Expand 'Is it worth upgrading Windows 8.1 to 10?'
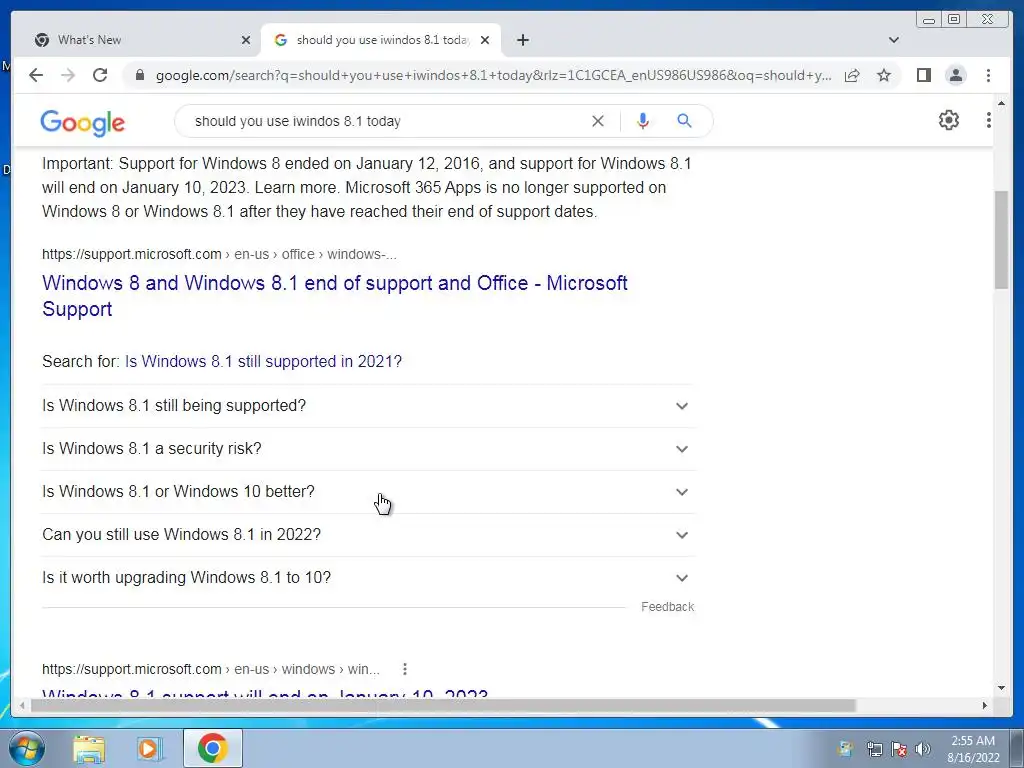Viewport: 1024px width, 768px height. (x=368, y=578)
